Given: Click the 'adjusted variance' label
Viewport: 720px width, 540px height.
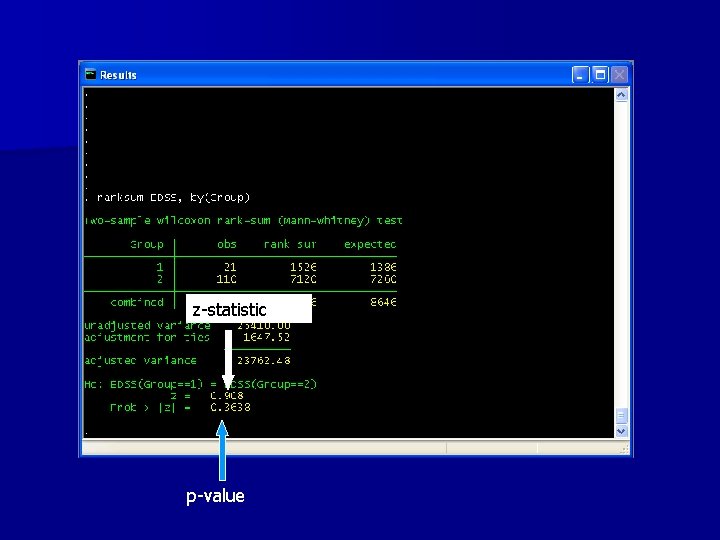Looking at the screenshot, I should click(141, 361).
